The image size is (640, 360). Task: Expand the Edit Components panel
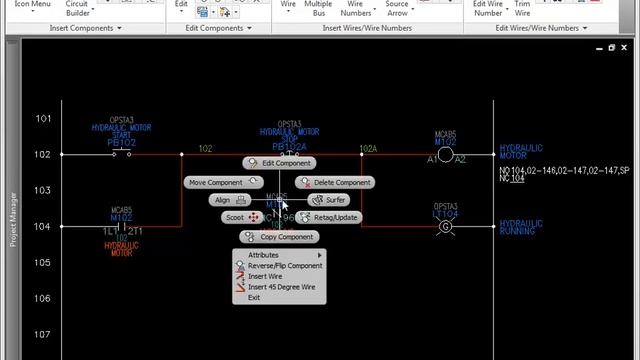point(218,28)
